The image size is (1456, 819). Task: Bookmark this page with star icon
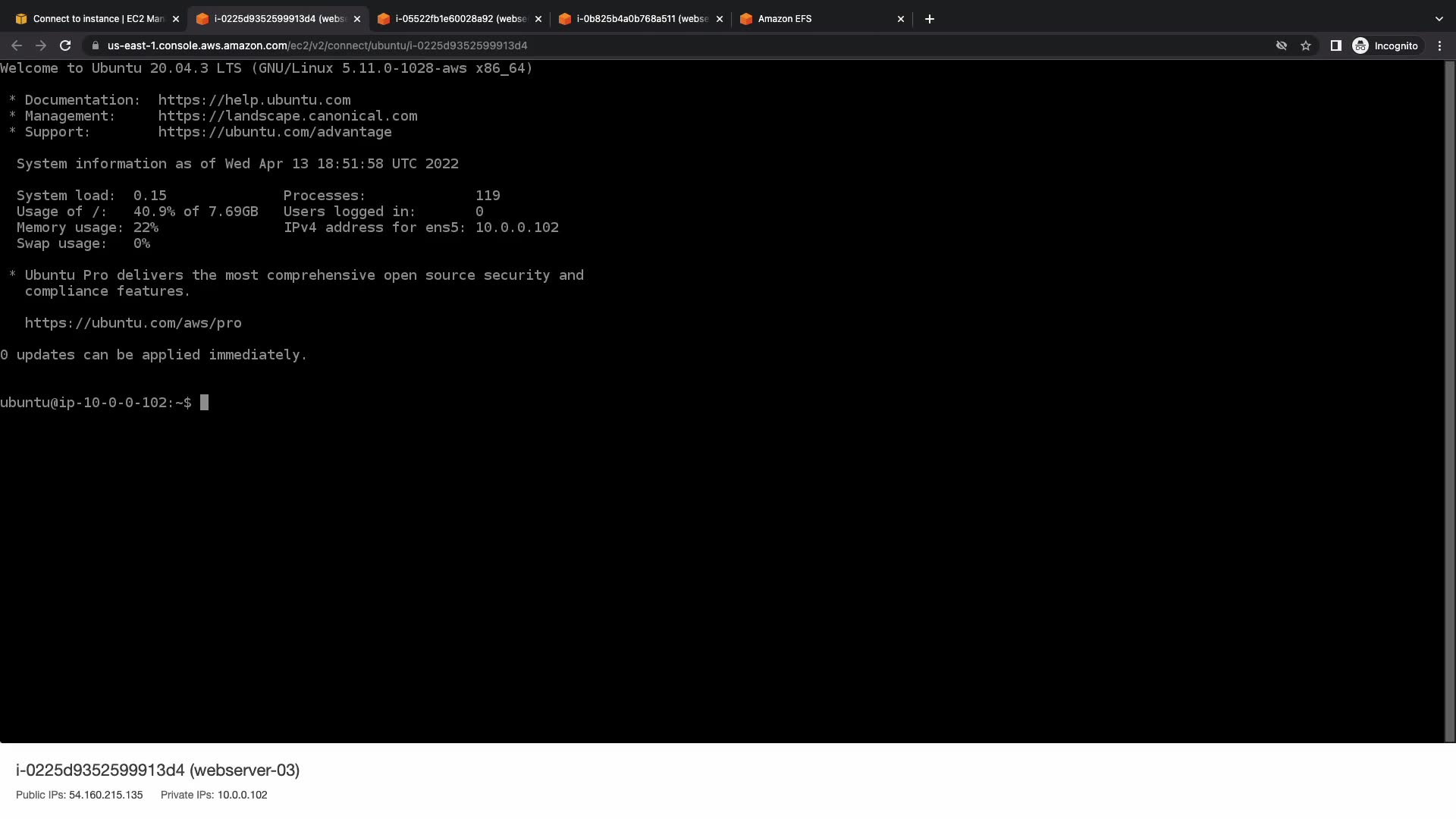[1306, 45]
